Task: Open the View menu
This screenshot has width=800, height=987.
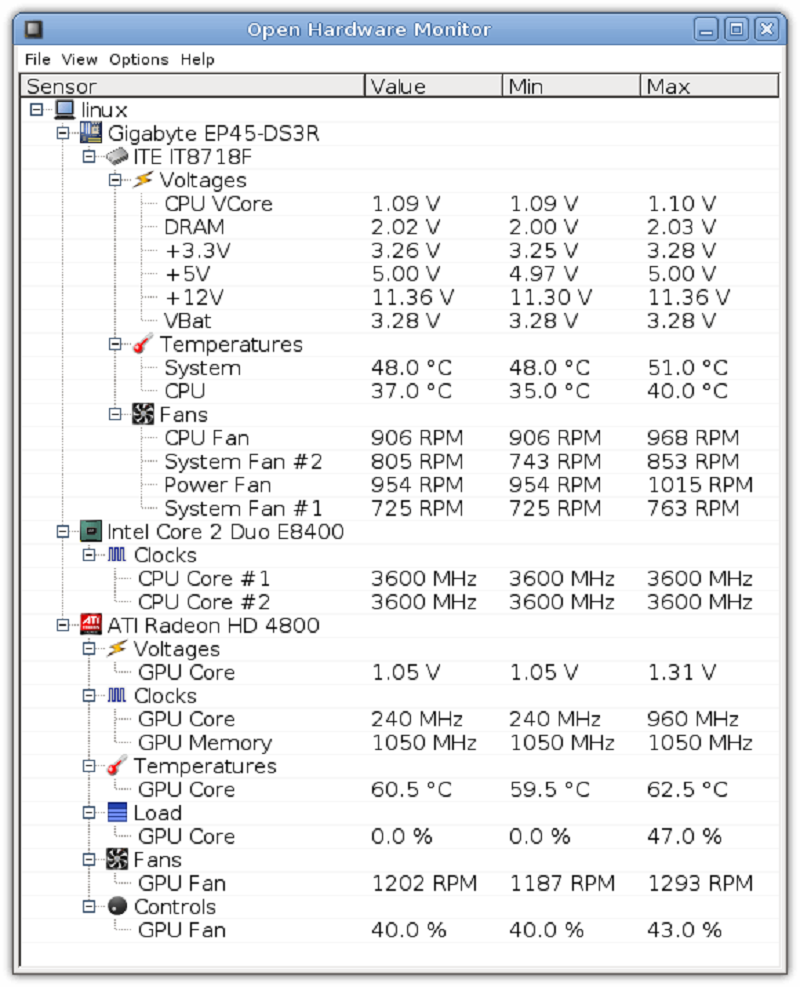Action: [x=79, y=59]
